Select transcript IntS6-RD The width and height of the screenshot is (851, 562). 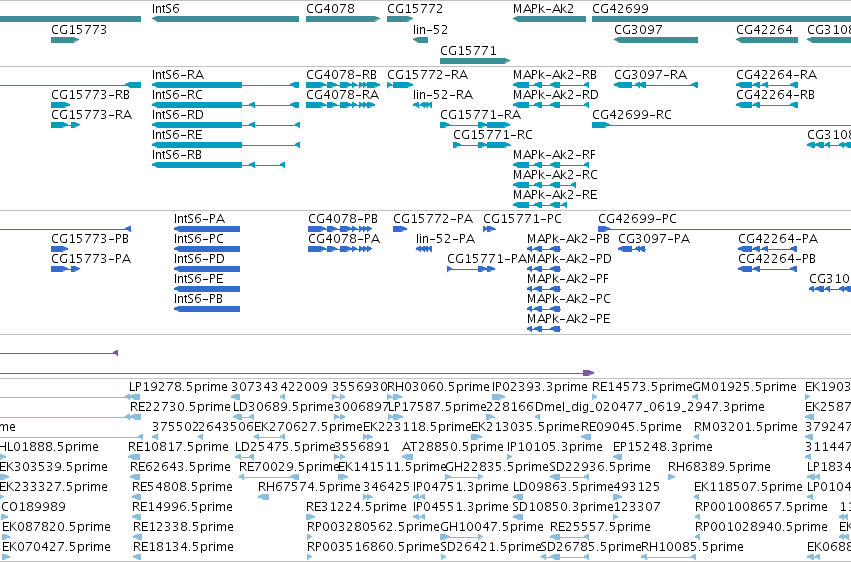coord(226,125)
